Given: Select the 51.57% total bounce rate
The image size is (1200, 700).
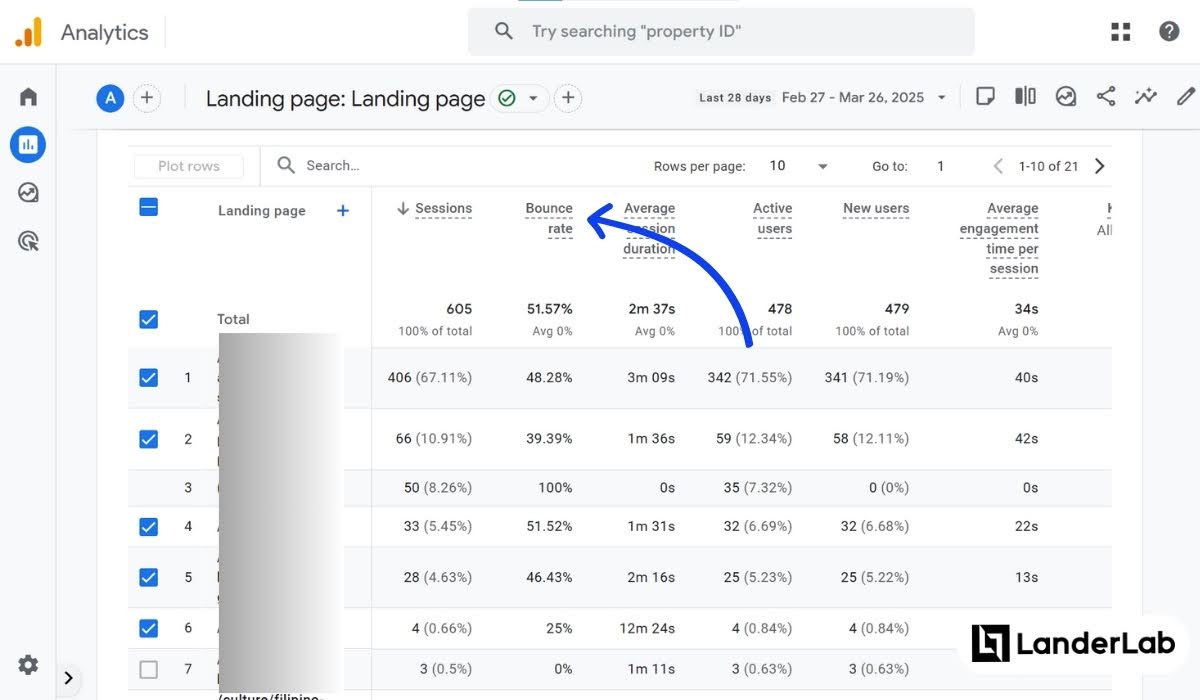Looking at the screenshot, I should [549, 309].
